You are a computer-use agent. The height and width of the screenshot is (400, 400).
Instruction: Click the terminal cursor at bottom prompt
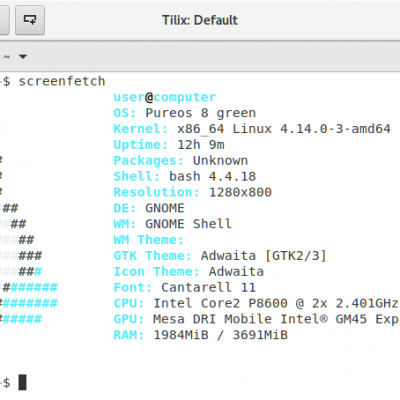tap(22, 382)
